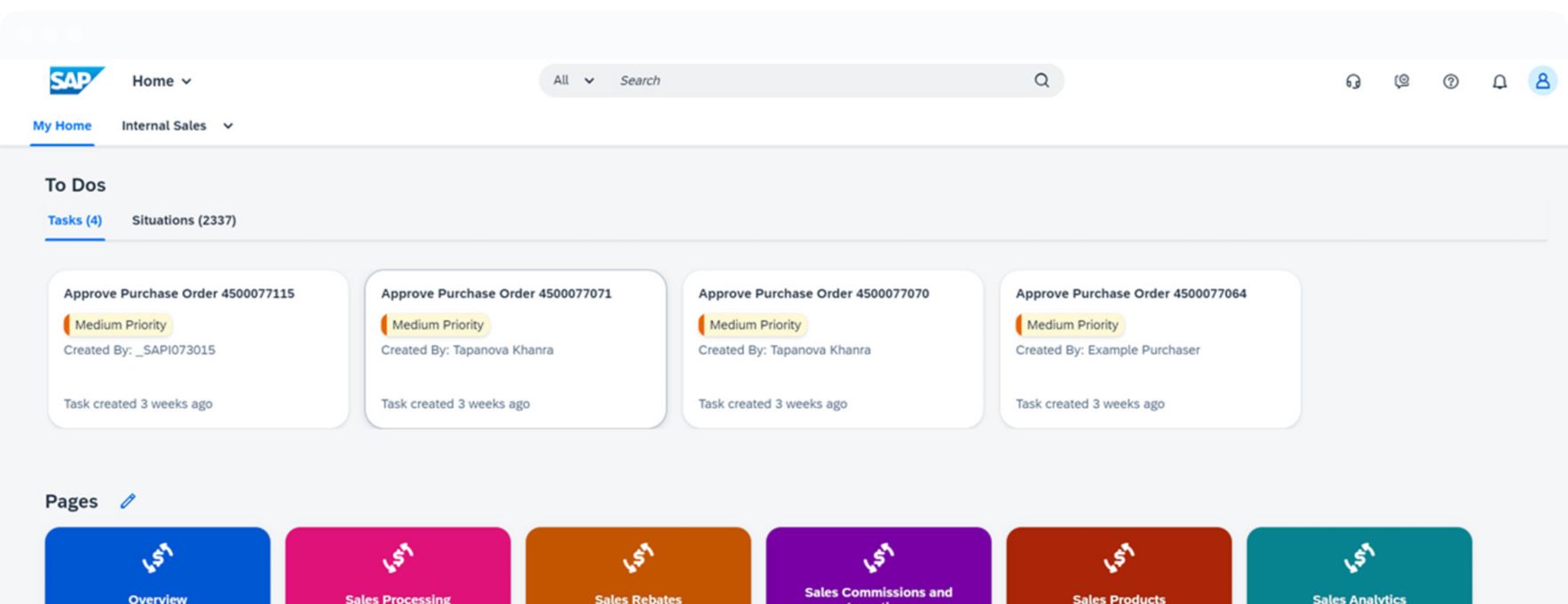Click the search magnifier icon
Image resolution: width=1568 pixels, height=604 pixels.
tap(1041, 81)
